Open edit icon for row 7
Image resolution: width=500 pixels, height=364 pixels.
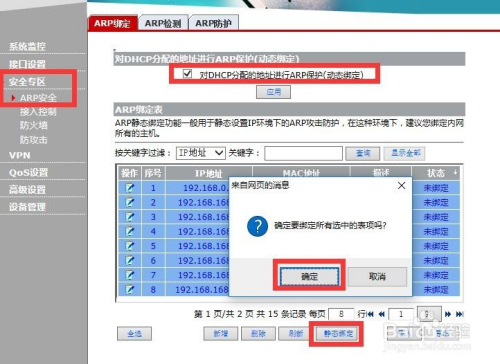130,275
